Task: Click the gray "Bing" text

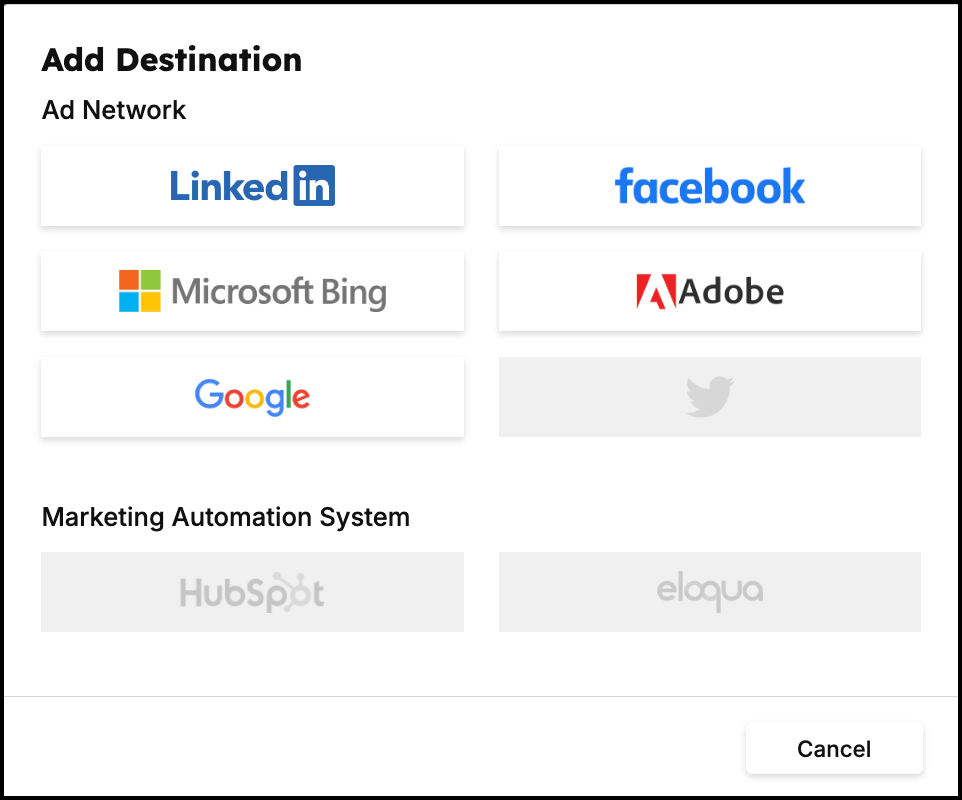Action: click(354, 293)
